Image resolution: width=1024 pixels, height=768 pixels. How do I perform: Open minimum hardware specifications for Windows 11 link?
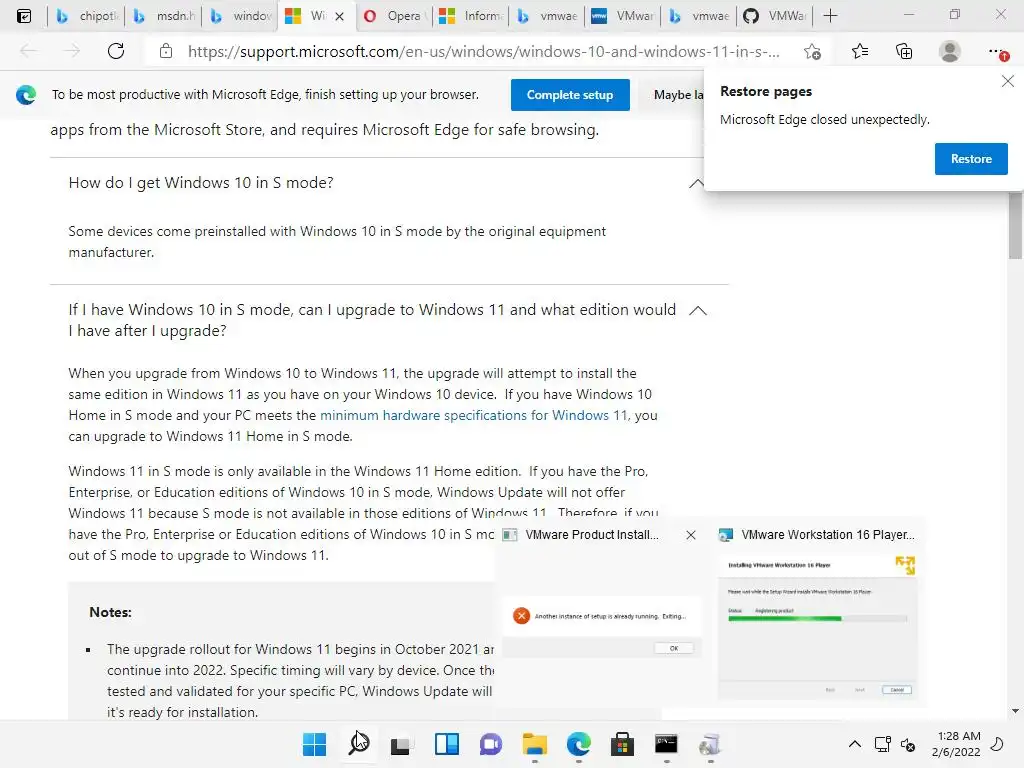pyautogui.click(x=474, y=415)
